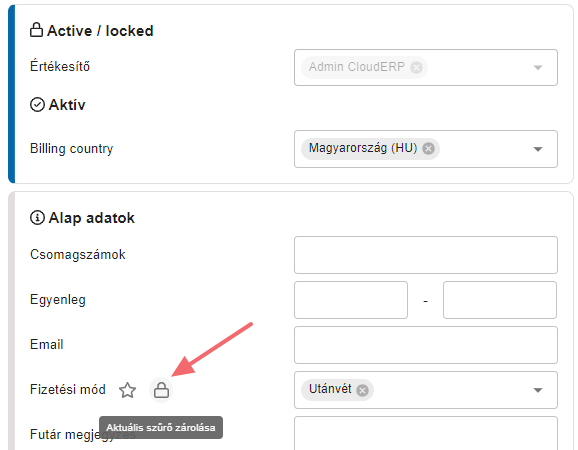Select the Utánvét payment mode chip
The width and height of the screenshot is (578, 450).
[330, 389]
